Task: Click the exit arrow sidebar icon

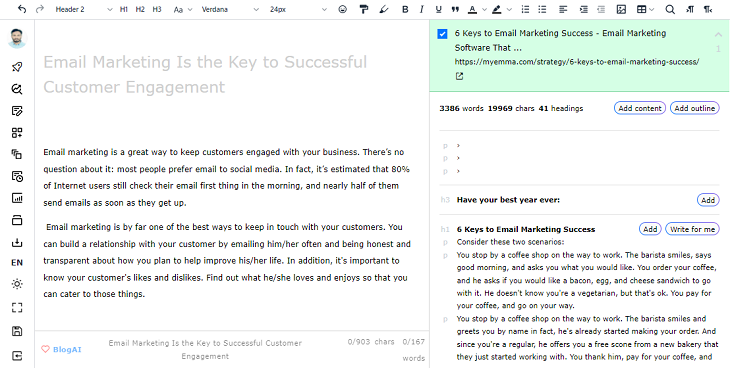Action: 17,356
